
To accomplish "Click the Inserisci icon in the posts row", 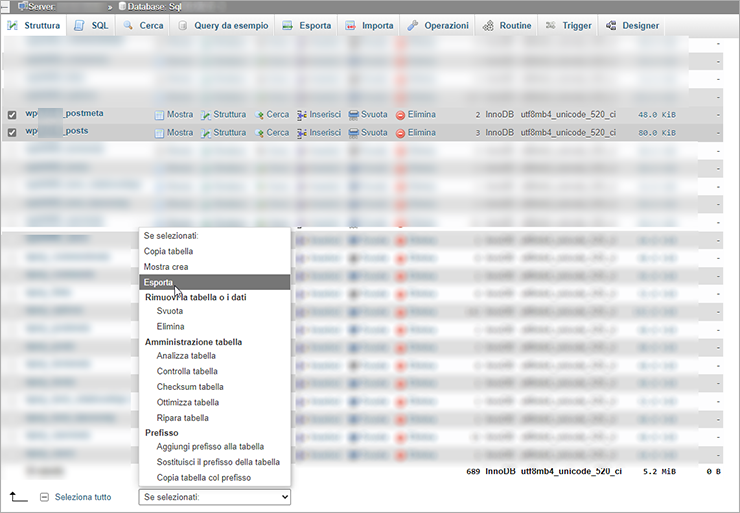I will click(302, 134).
